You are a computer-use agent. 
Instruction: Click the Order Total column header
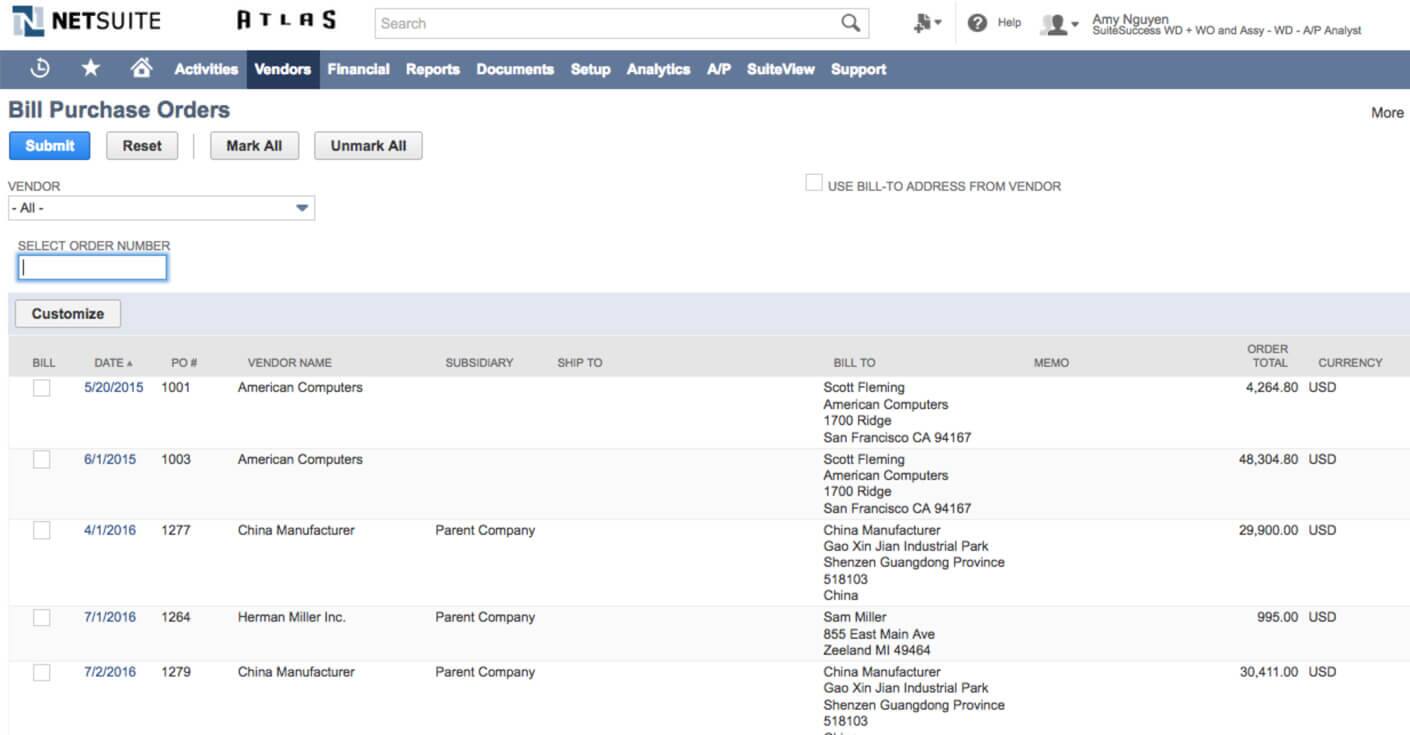pos(1268,356)
